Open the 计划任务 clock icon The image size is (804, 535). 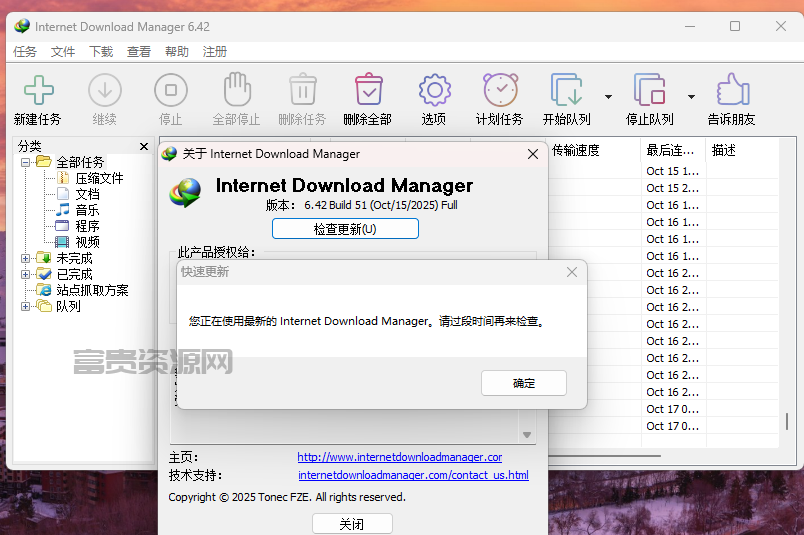[x=500, y=89]
